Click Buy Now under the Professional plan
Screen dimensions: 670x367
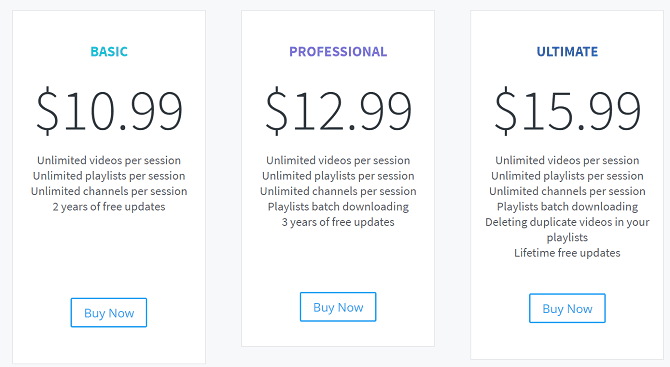pyautogui.click(x=338, y=307)
